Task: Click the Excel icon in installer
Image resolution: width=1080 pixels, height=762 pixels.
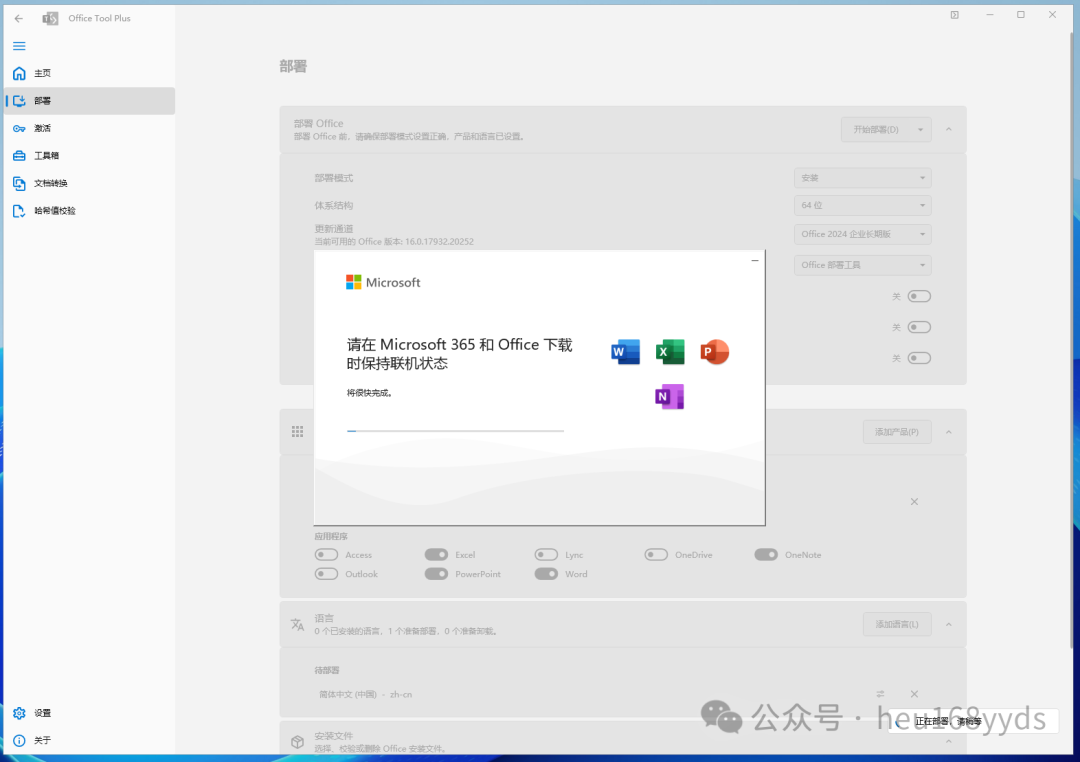Action: (x=669, y=352)
